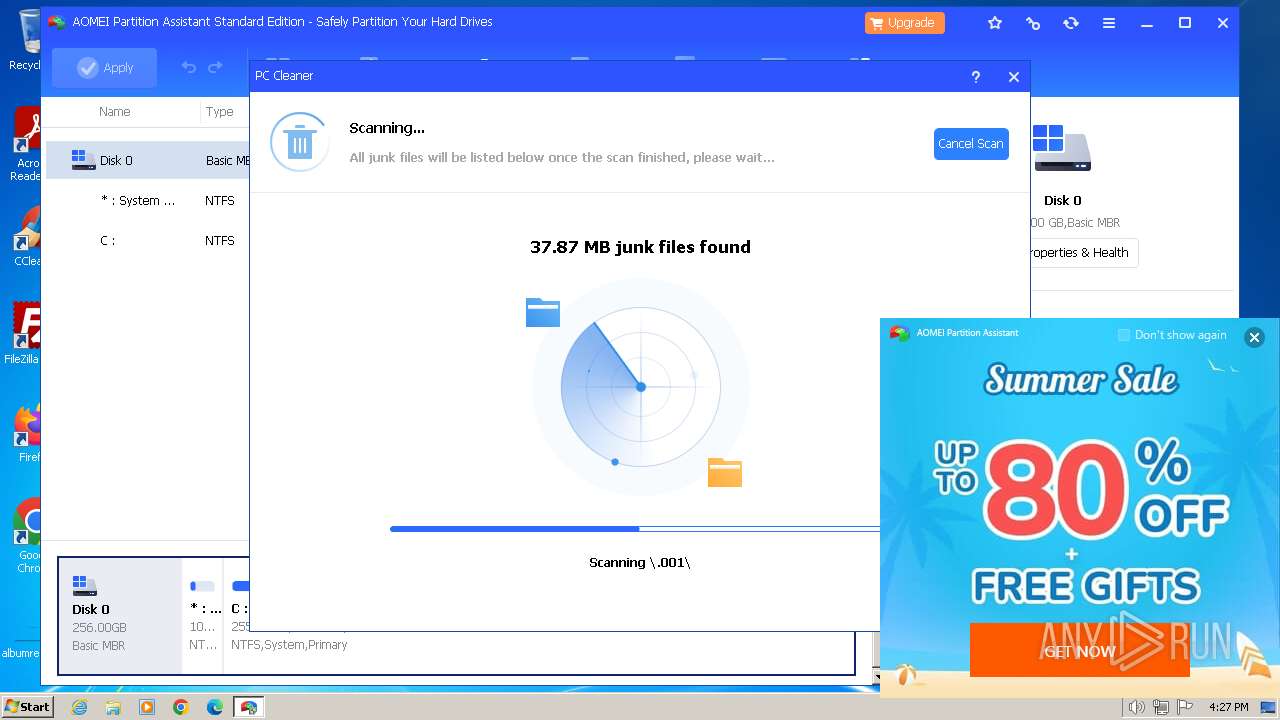Screen dimensions: 1280x720
Task: Open the hamburger menu in AOMEI title bar
Action: tap(1109, 23)
